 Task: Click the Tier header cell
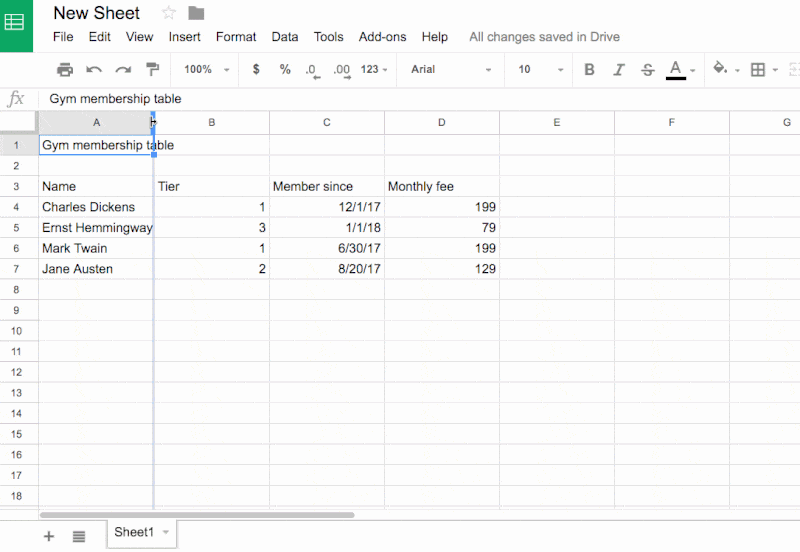212,186
